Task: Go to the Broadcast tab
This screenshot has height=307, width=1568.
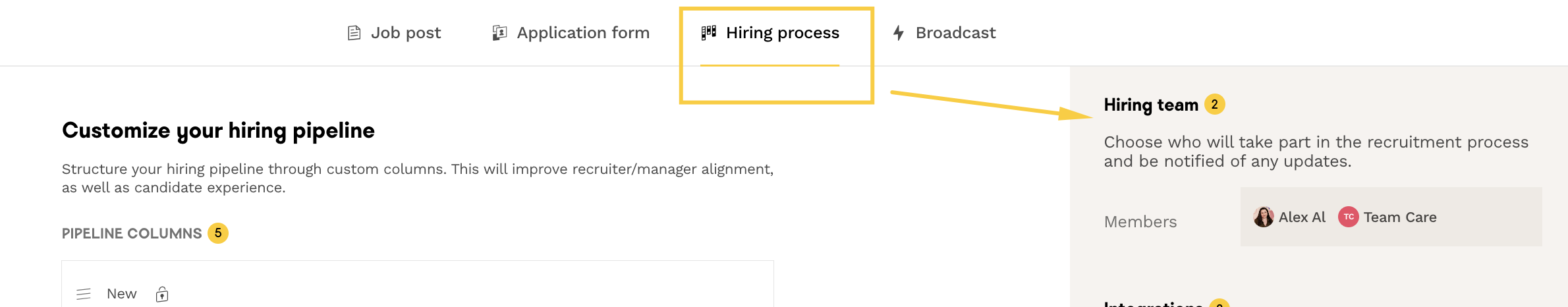Action: click(955, 33)
